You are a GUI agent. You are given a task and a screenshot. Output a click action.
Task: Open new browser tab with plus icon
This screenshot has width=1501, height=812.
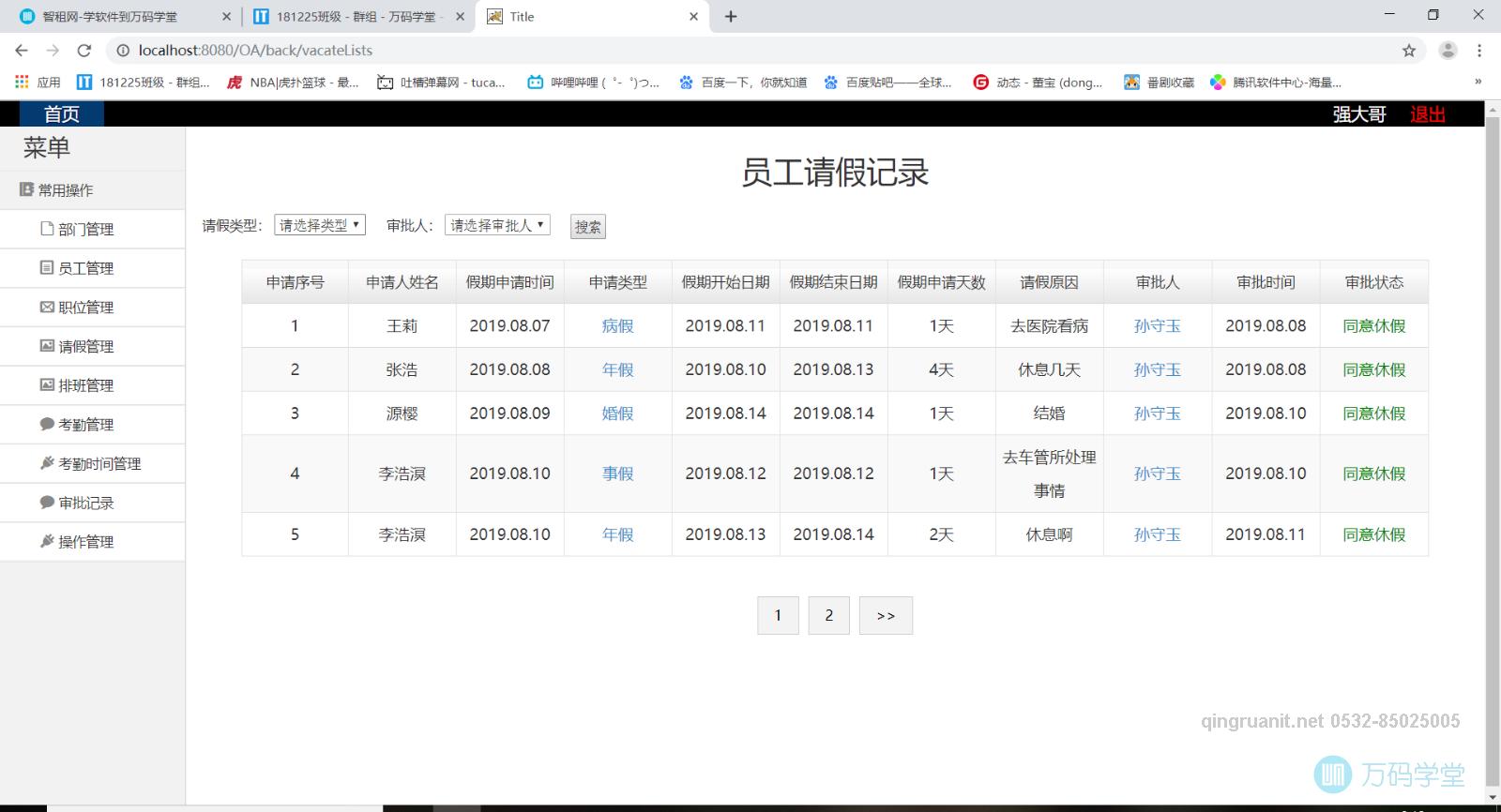click(731, 16)
